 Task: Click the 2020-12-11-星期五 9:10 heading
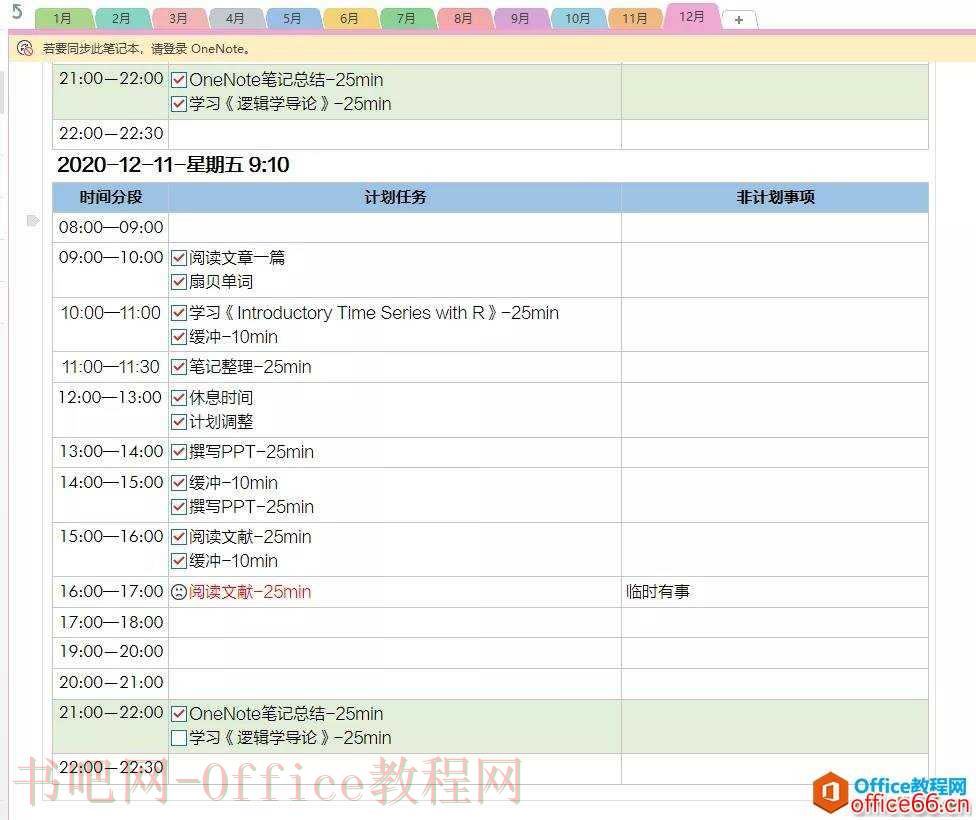point(173,165)
